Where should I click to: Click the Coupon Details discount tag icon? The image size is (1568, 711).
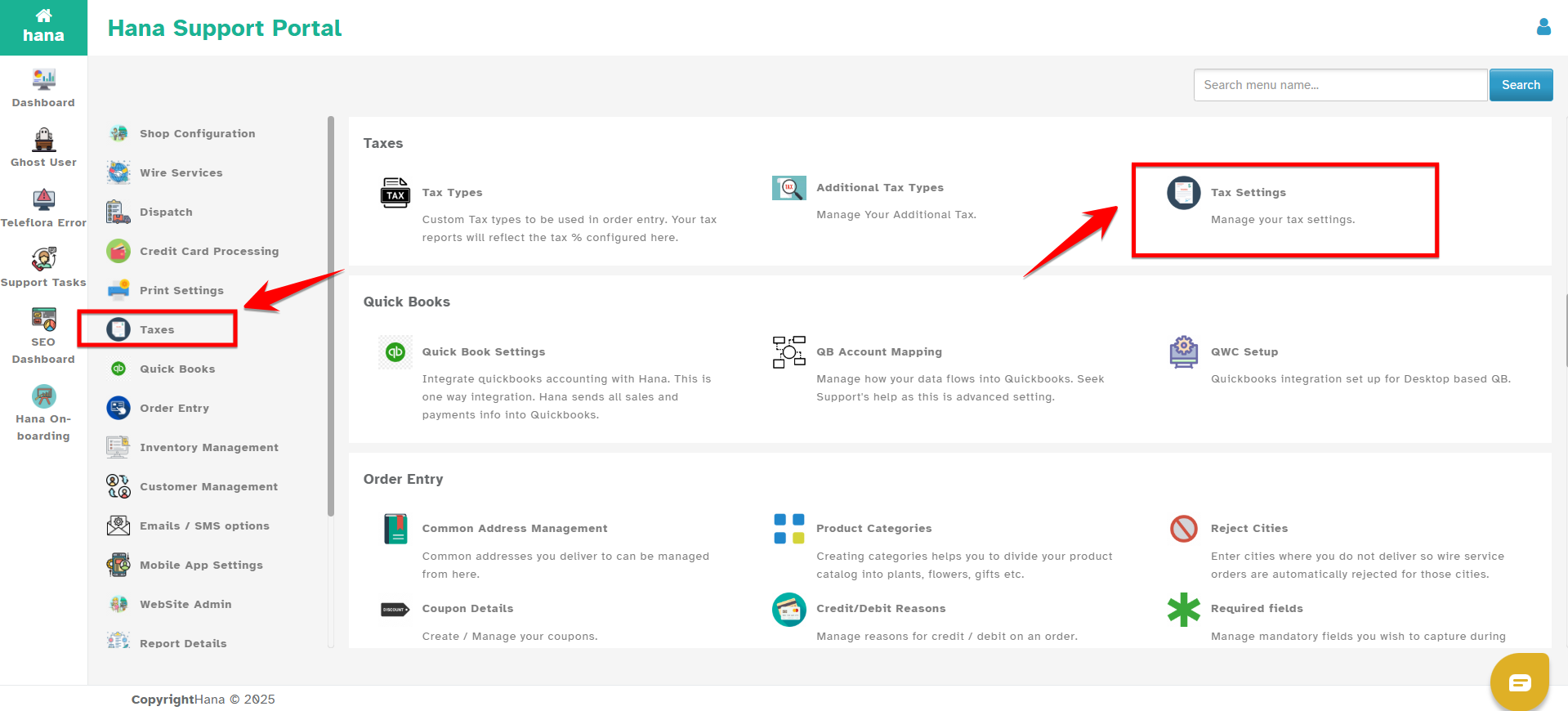click(395, 610)
